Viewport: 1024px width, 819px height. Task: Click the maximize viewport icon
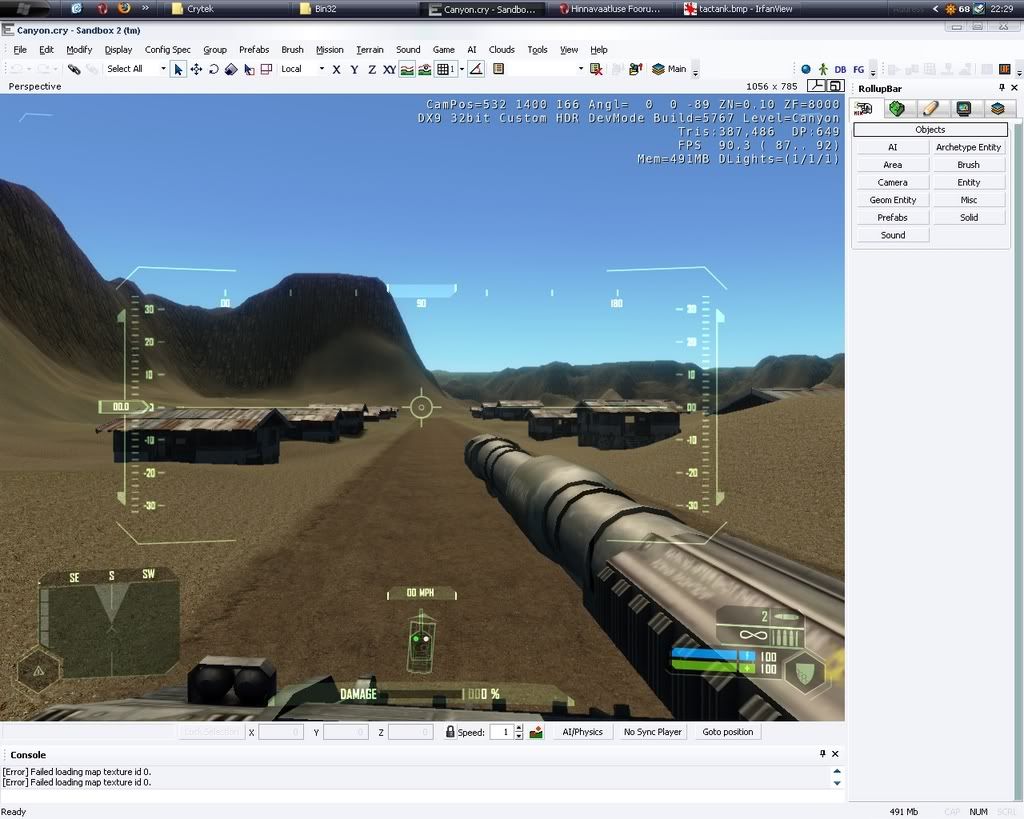click(835, 86)
